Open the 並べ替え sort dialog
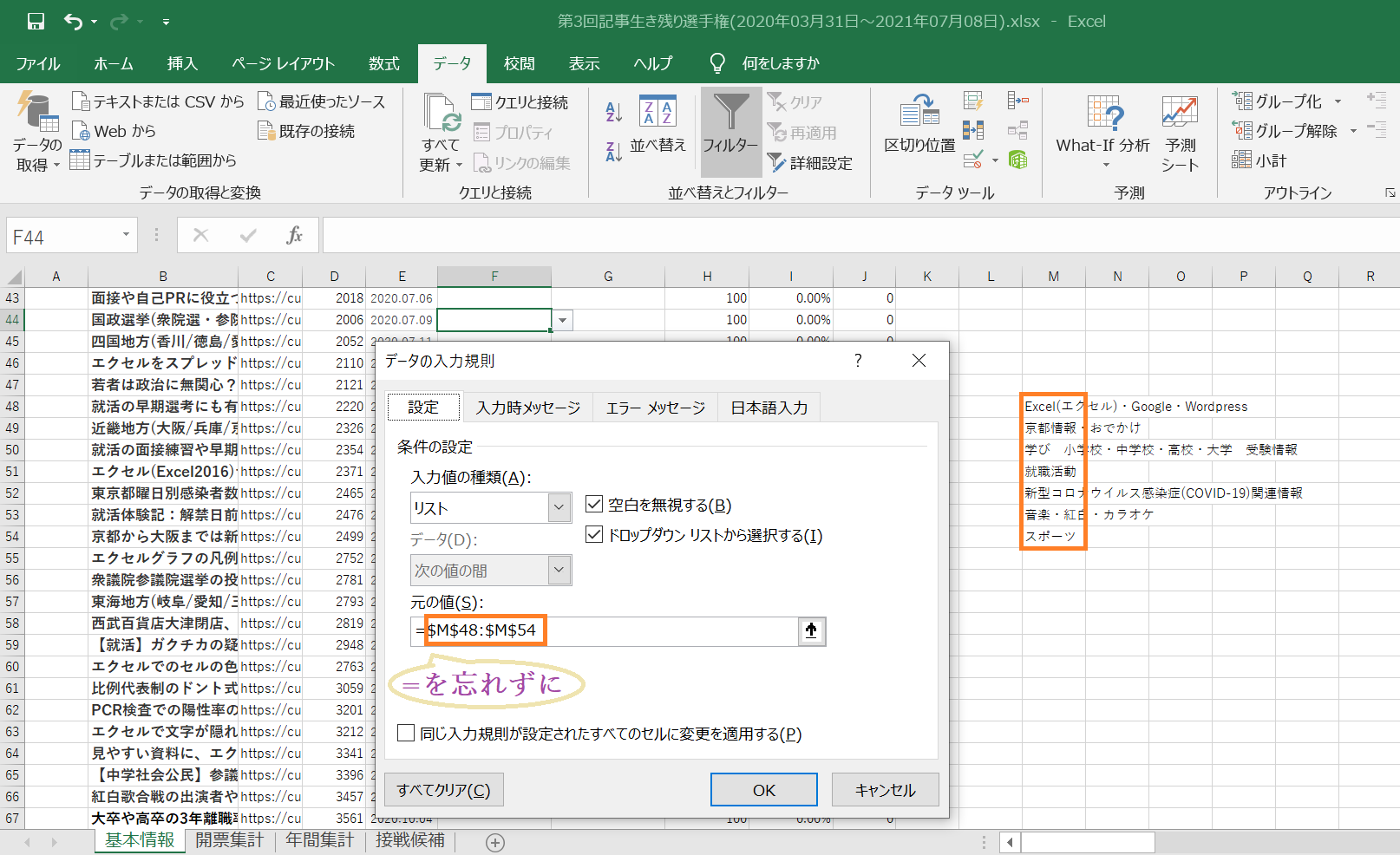1400x855 pixels. click(x=657, y=123)
